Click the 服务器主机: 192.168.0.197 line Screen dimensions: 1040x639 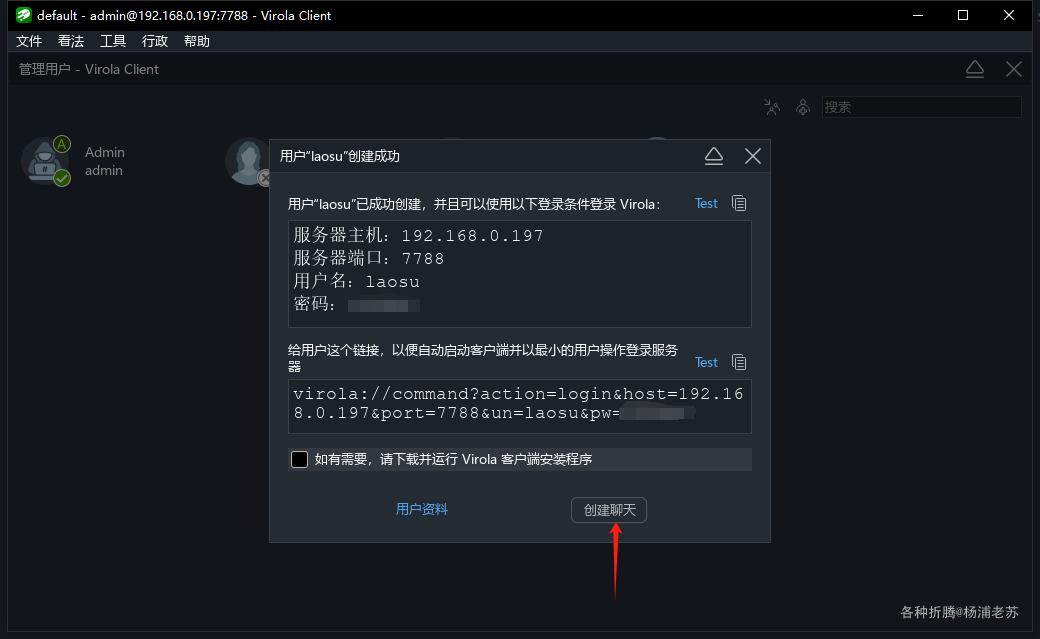[x=419, y=236]
